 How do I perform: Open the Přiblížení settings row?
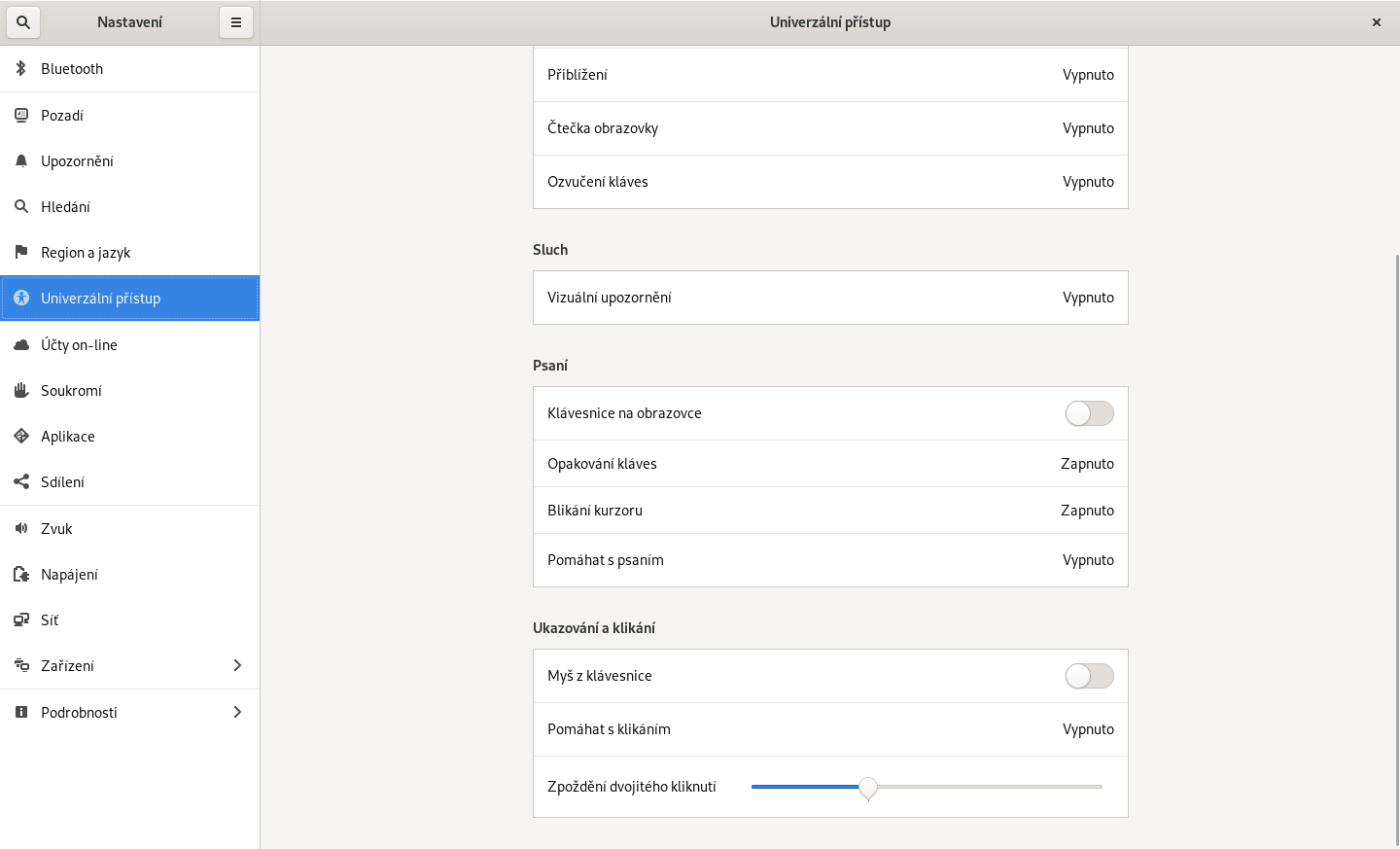(830, 75)
